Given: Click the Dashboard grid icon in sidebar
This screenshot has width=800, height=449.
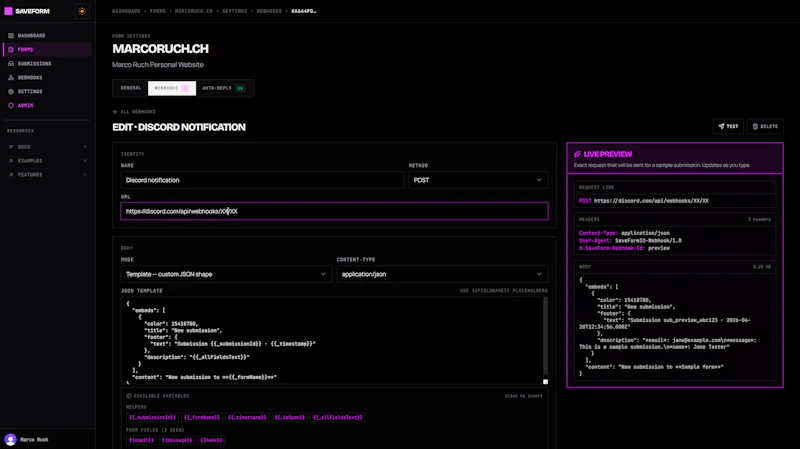Looking at the screenshot, I should (11, 36).
